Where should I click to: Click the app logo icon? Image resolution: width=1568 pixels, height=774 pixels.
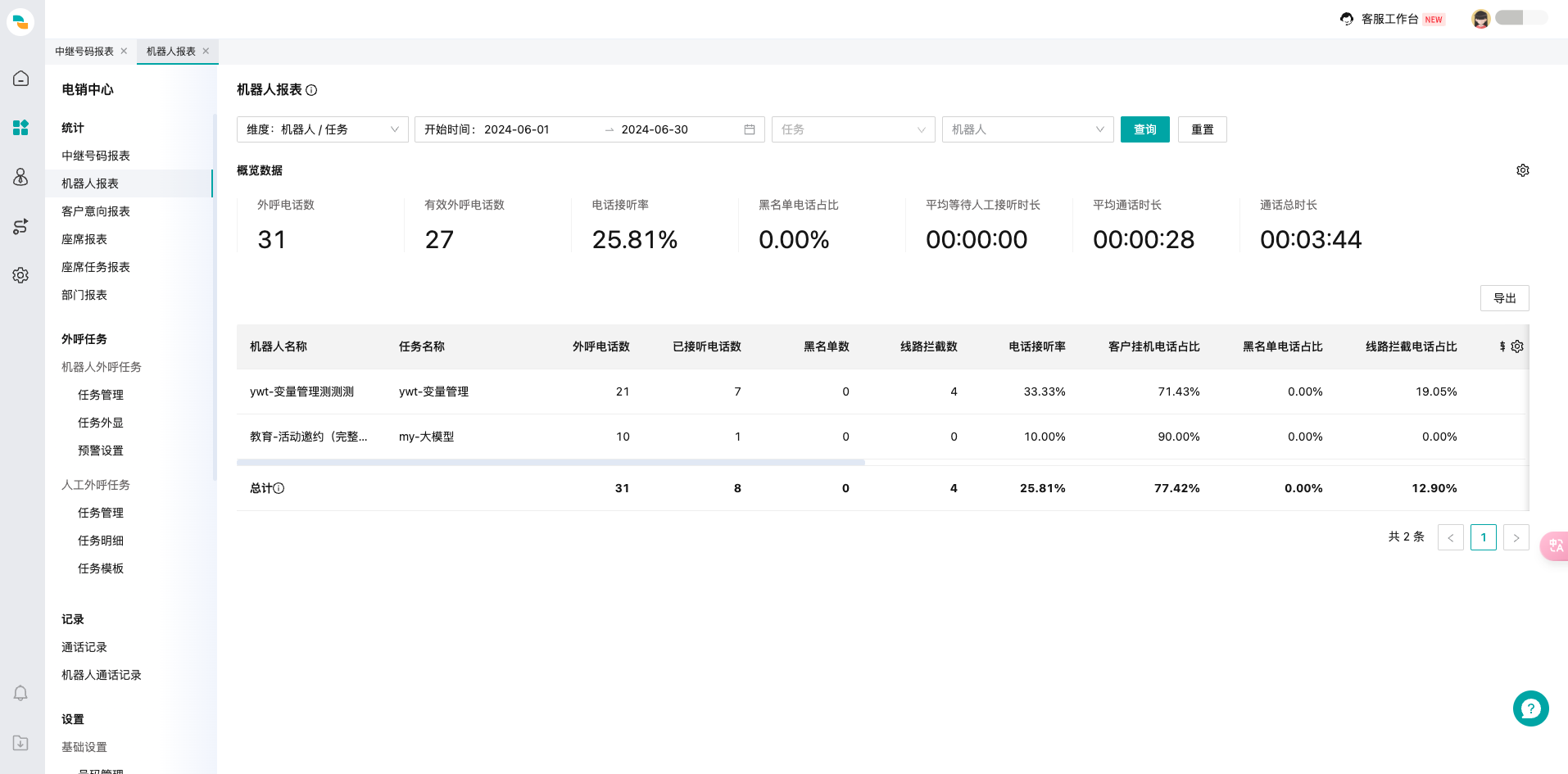pos(20,21)
